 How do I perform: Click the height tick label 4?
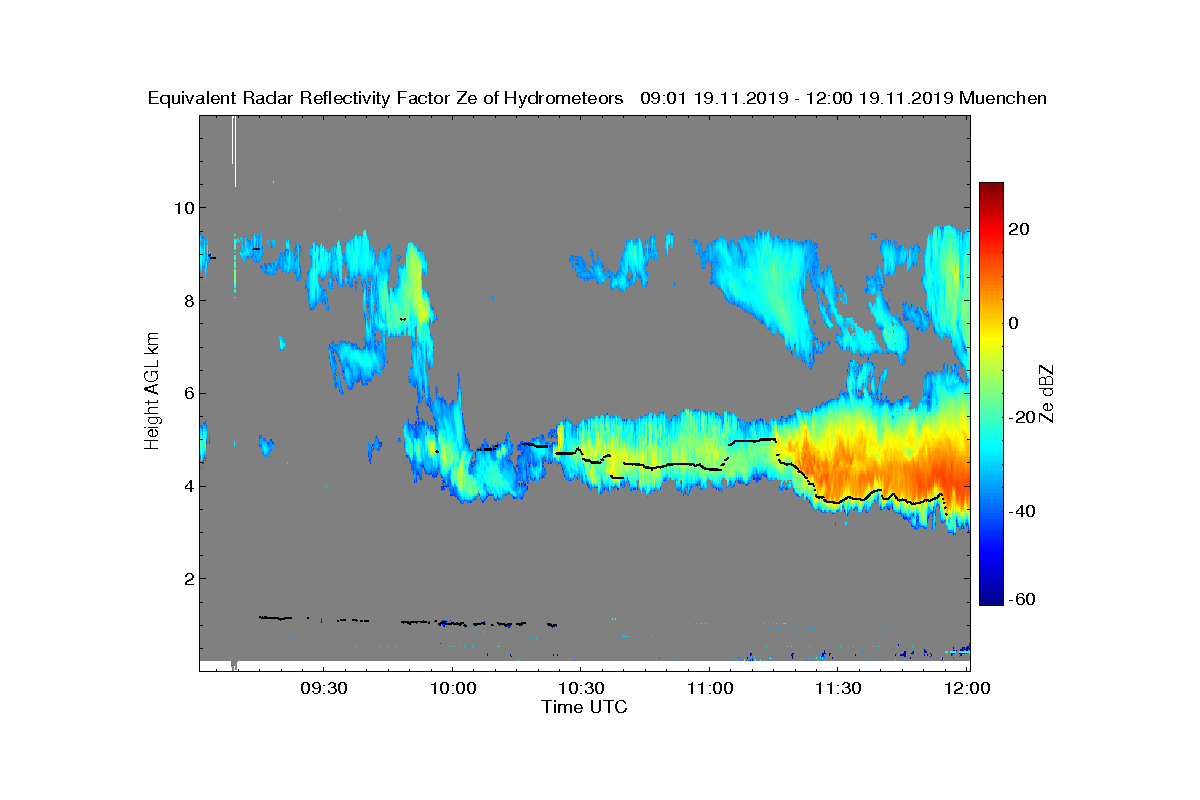coord(188,487)
